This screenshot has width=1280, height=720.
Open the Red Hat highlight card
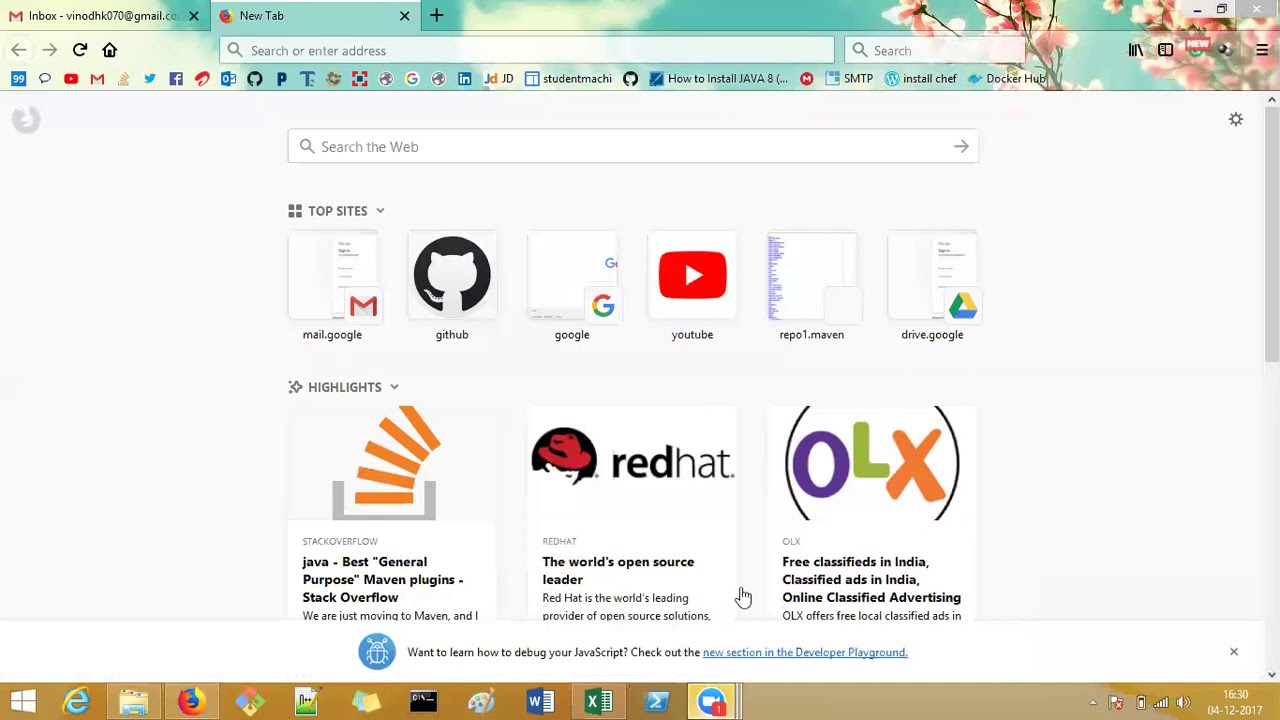[632, 514]
